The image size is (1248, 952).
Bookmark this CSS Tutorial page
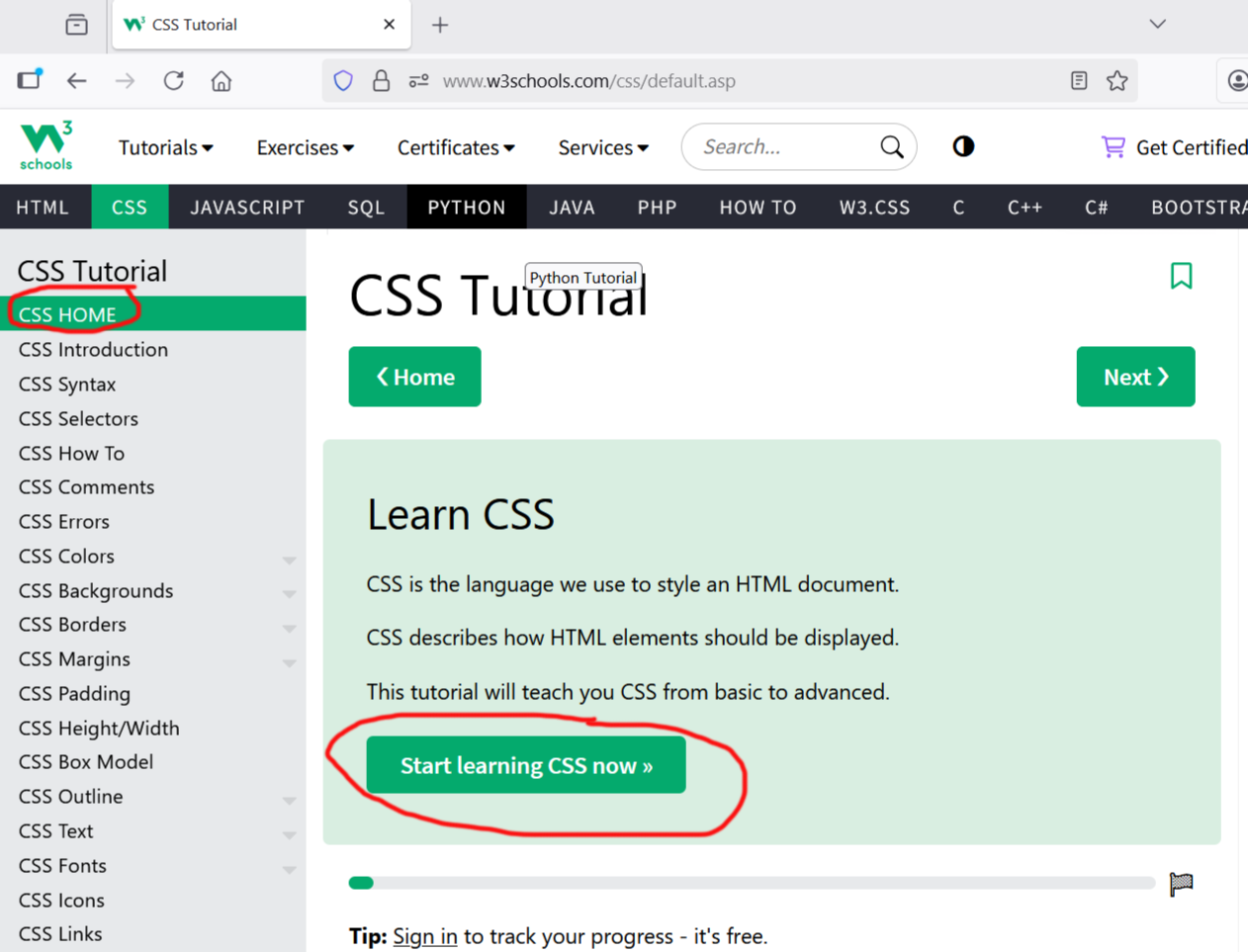[x=1181, y=276]
